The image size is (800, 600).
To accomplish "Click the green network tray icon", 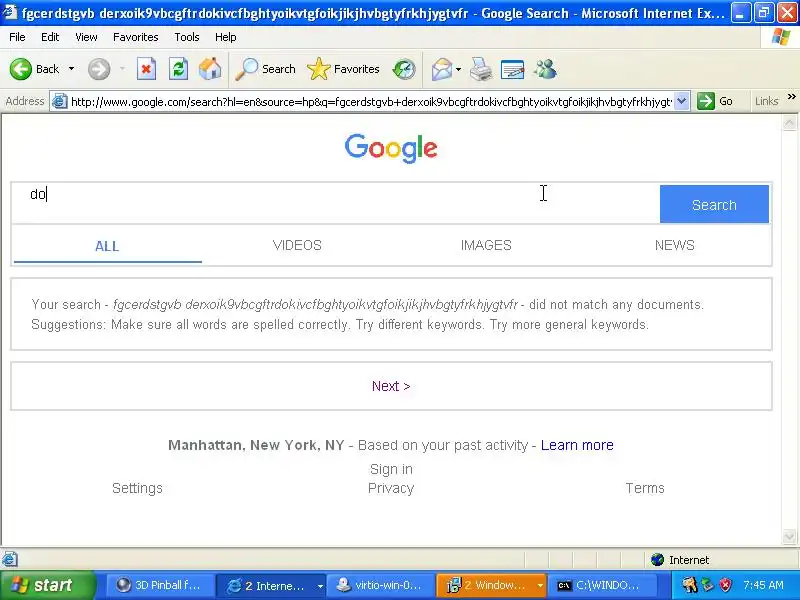I will [707, 585].
